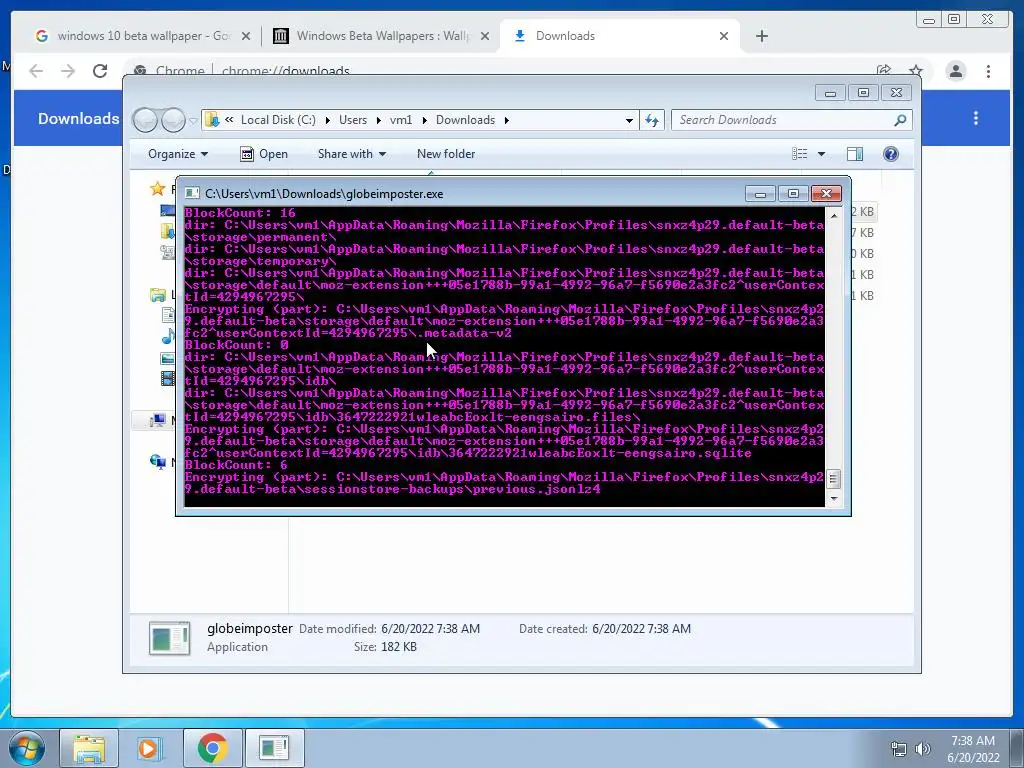Image resolution: width=1024 pixels, height=768 pixels.
Task: Select the Favorites star icon in Explorer sidebar
Action: click(157, 189)
